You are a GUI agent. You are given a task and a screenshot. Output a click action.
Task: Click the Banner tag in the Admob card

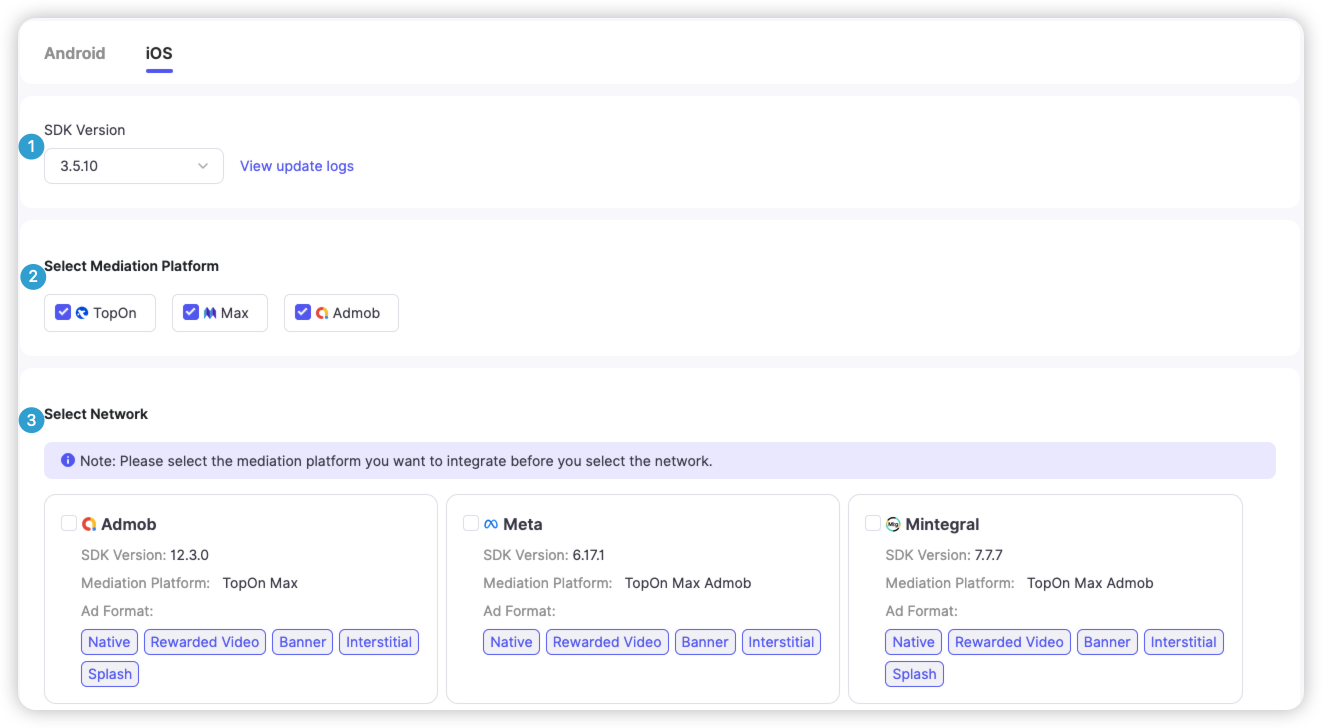[x=303, y=642]
